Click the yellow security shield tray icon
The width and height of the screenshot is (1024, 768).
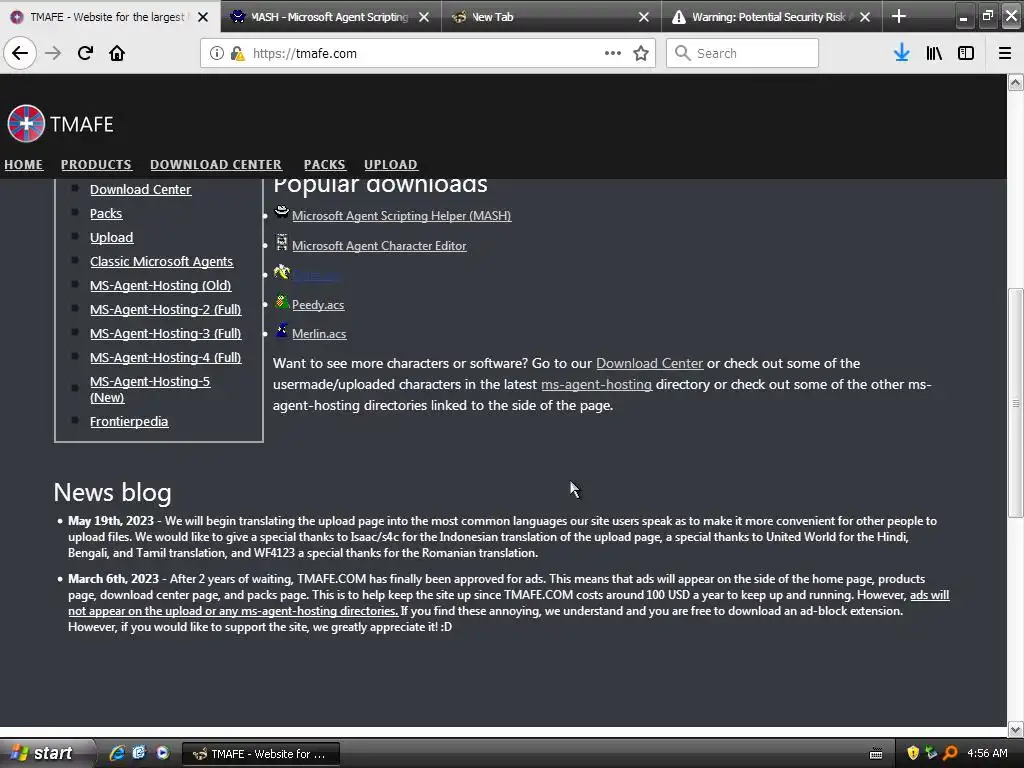913,753
